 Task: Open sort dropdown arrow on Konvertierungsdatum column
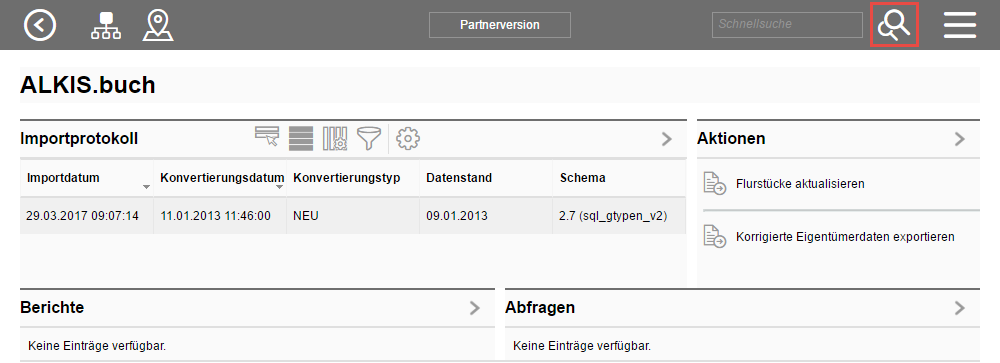(x=279, y=188)
